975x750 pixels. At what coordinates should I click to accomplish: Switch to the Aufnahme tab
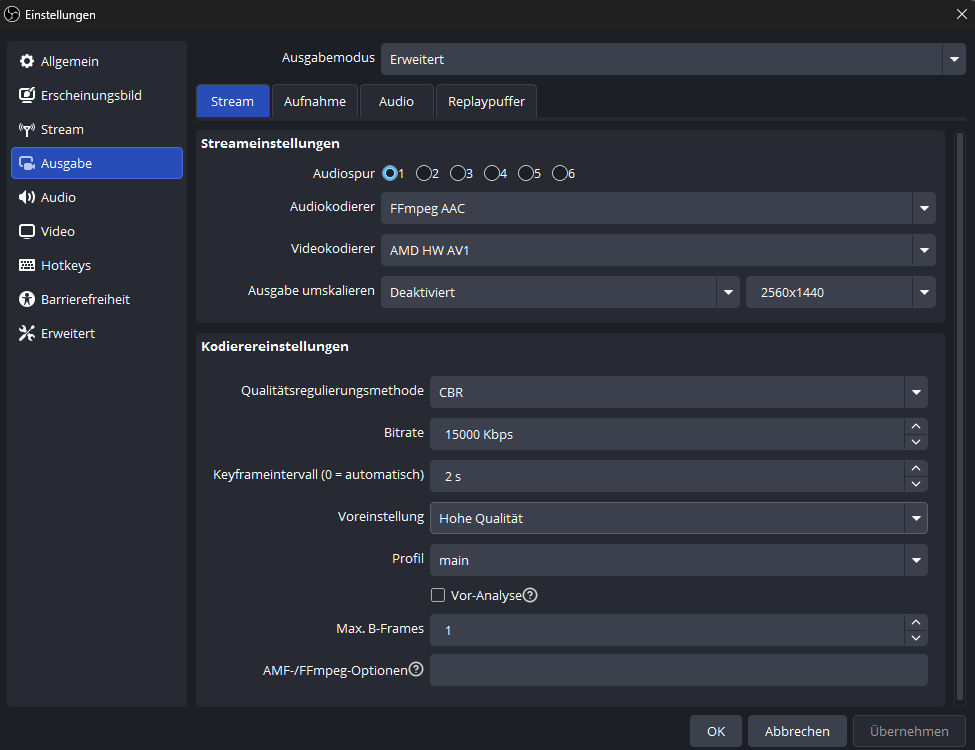coord(315,101)
